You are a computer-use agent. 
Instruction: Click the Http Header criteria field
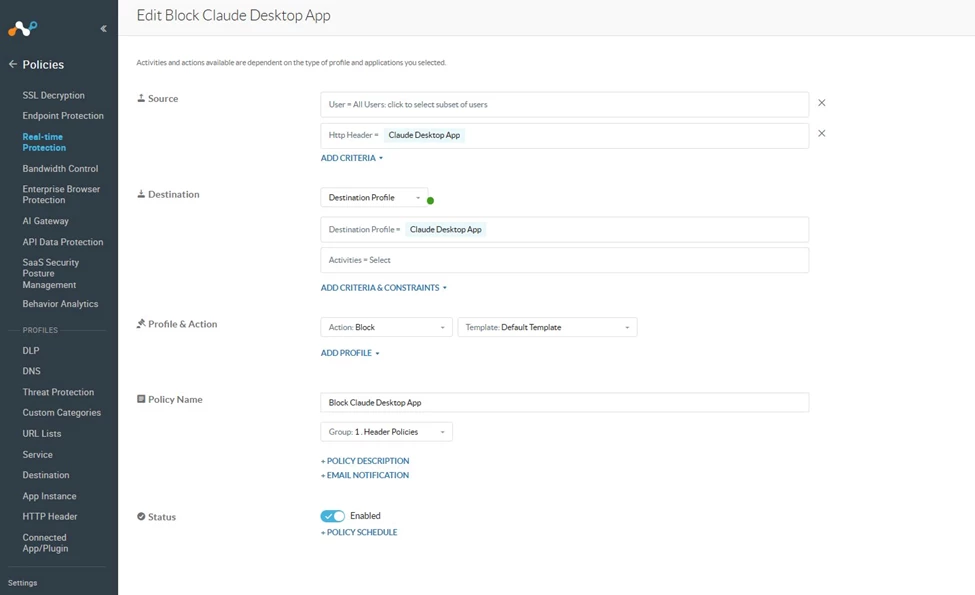(x=565, y=136)
